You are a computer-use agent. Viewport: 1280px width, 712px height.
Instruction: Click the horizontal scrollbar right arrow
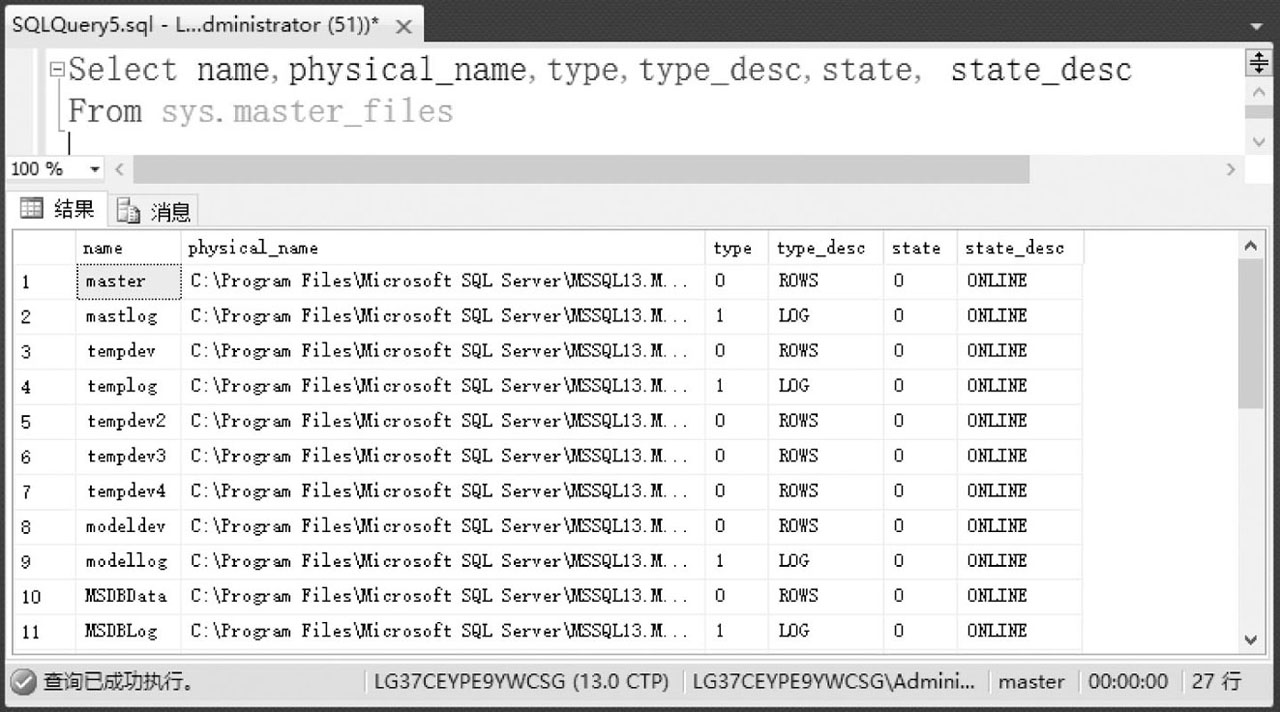pos(1231,170)
